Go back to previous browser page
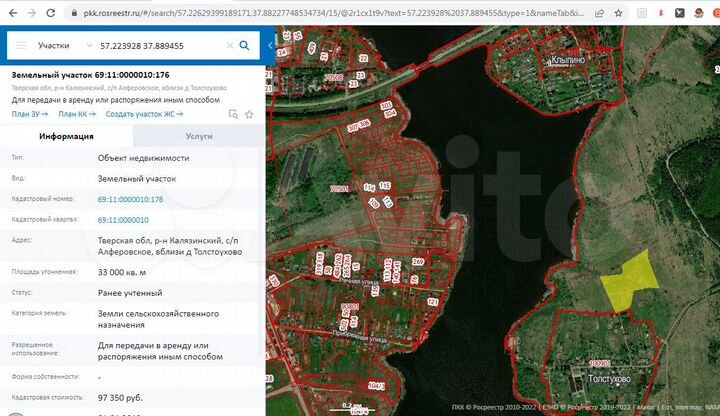Image resolution: width=720 pixels, height=416 pixels. tap(11, 14)
